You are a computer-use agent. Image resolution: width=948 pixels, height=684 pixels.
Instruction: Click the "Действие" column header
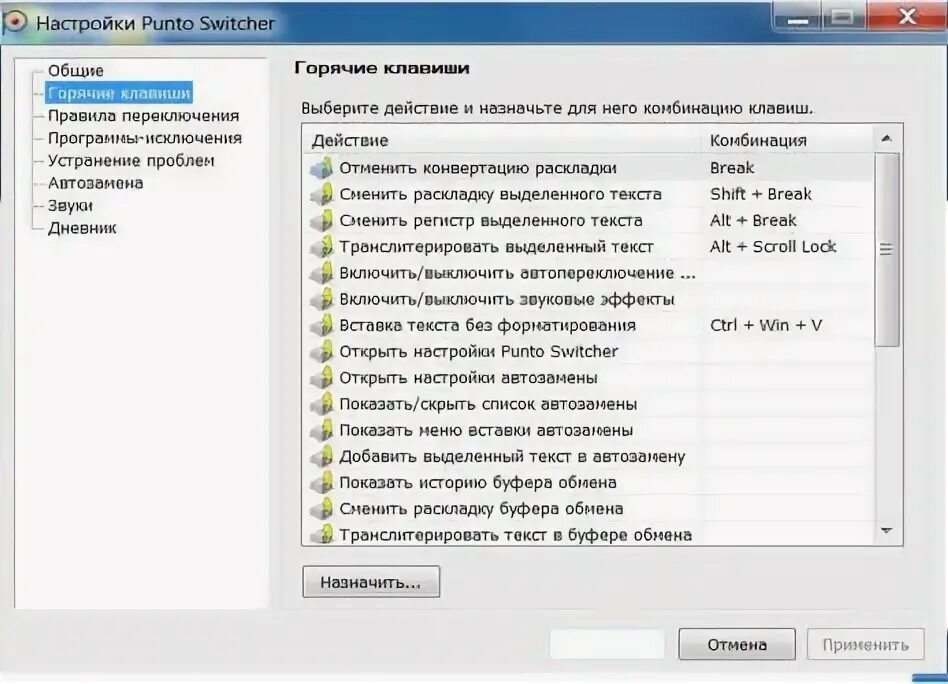point(504,140)
